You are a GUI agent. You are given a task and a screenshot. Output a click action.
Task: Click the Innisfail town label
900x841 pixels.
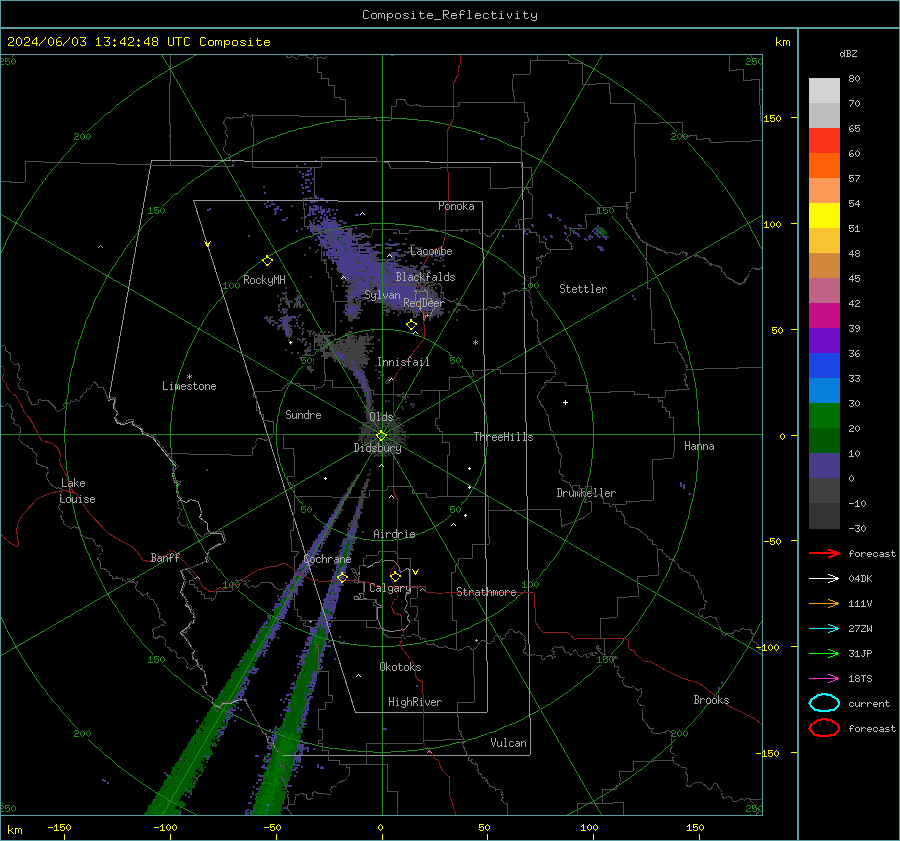pos(403,362)
